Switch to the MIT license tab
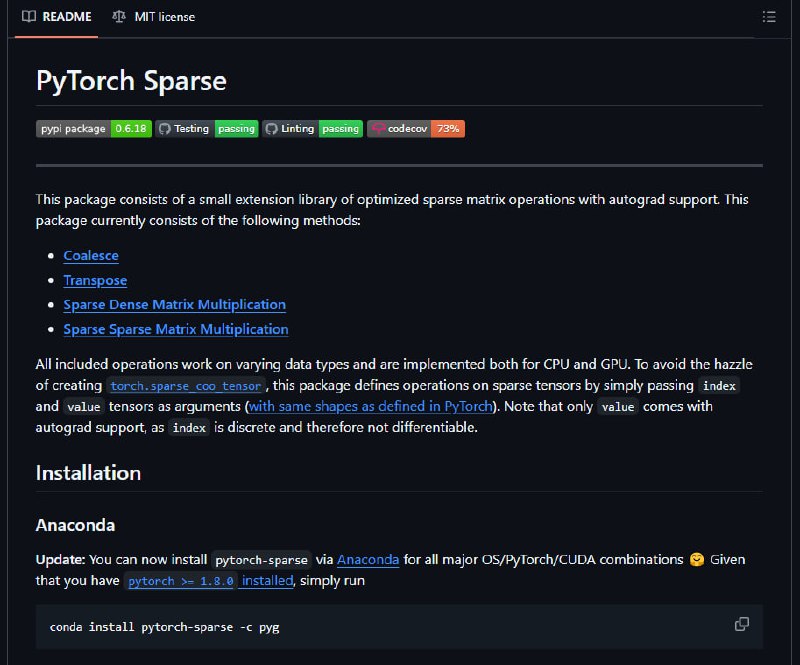The width and height of the screenshot is (800, 665). (x=154, y=17)
